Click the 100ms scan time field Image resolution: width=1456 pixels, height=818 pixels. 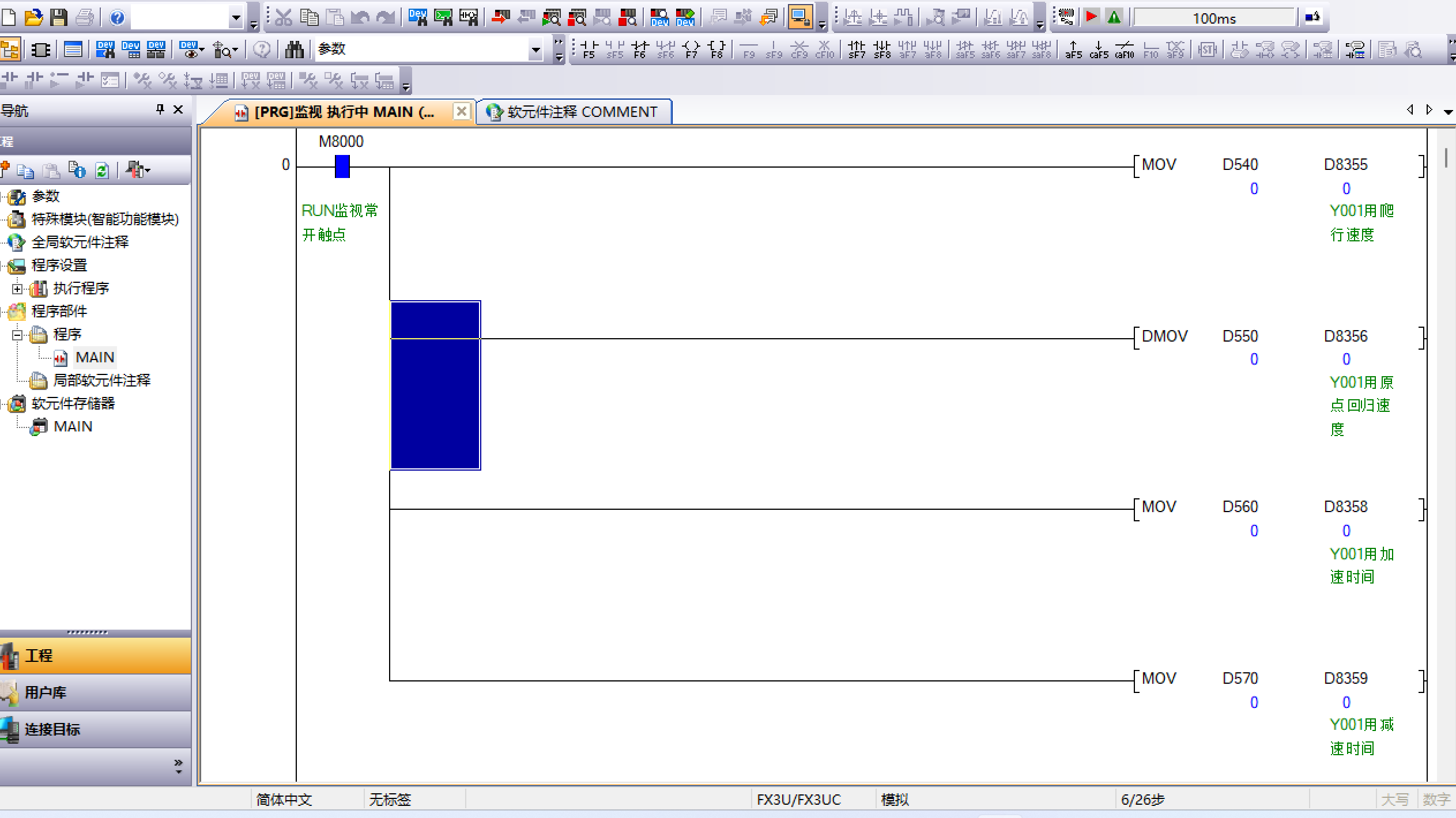pyautogui.click(x=1214, y=18)
